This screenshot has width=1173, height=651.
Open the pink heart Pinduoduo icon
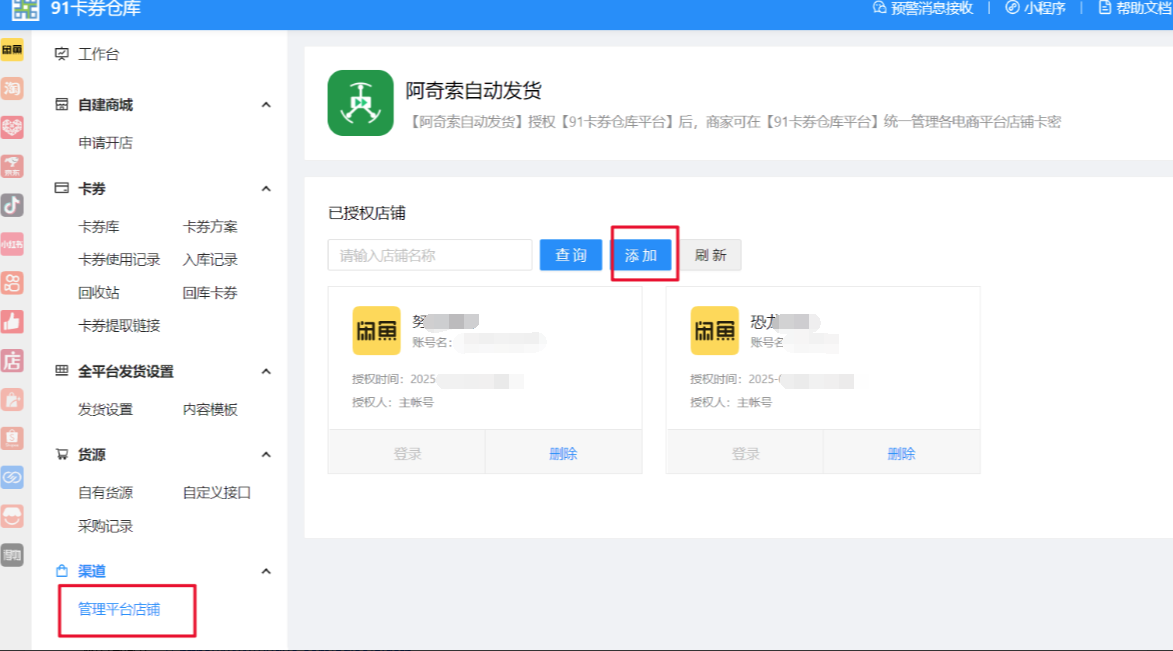(x=12, y=127)
